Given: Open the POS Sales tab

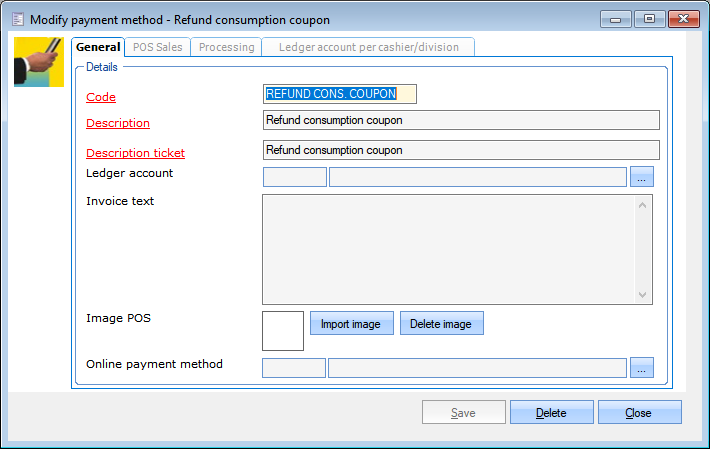Looking at the screenshot, I should tap(157, 47).
